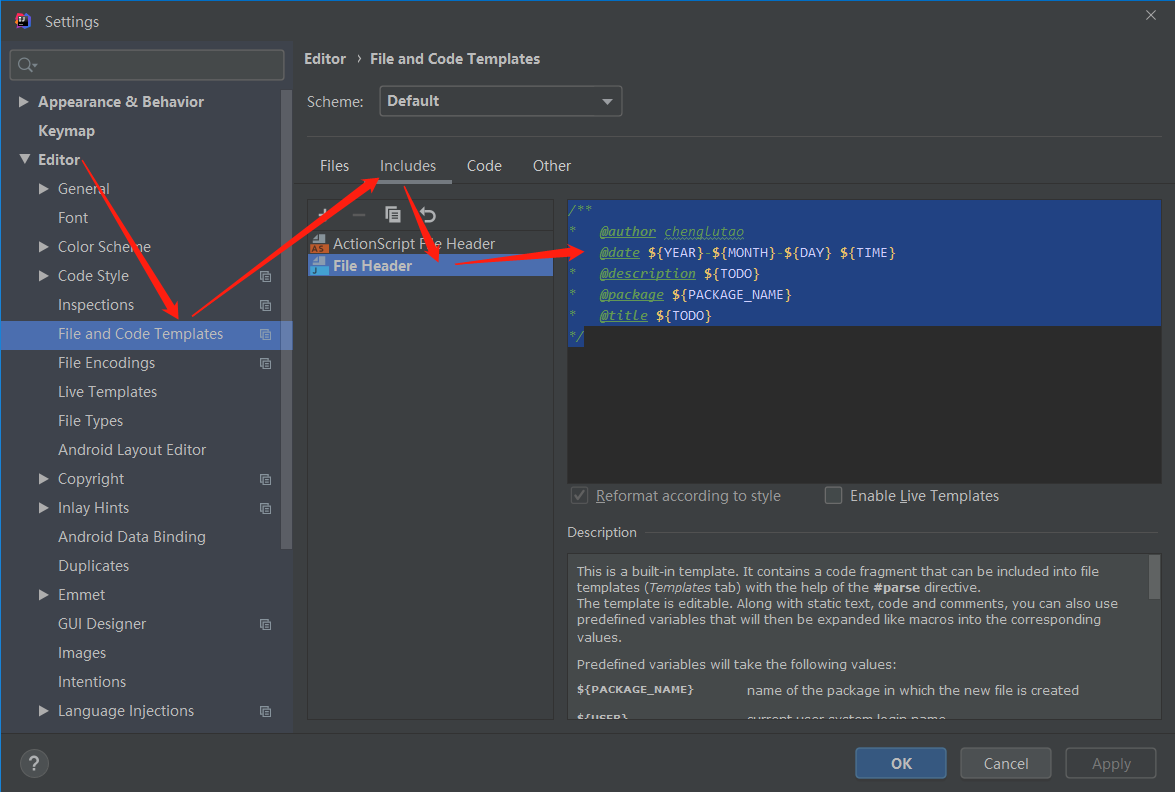Image resolution: width=1175 pixels, height=792 pixels.
Task: Select File Header template in list
Action: 430,265
